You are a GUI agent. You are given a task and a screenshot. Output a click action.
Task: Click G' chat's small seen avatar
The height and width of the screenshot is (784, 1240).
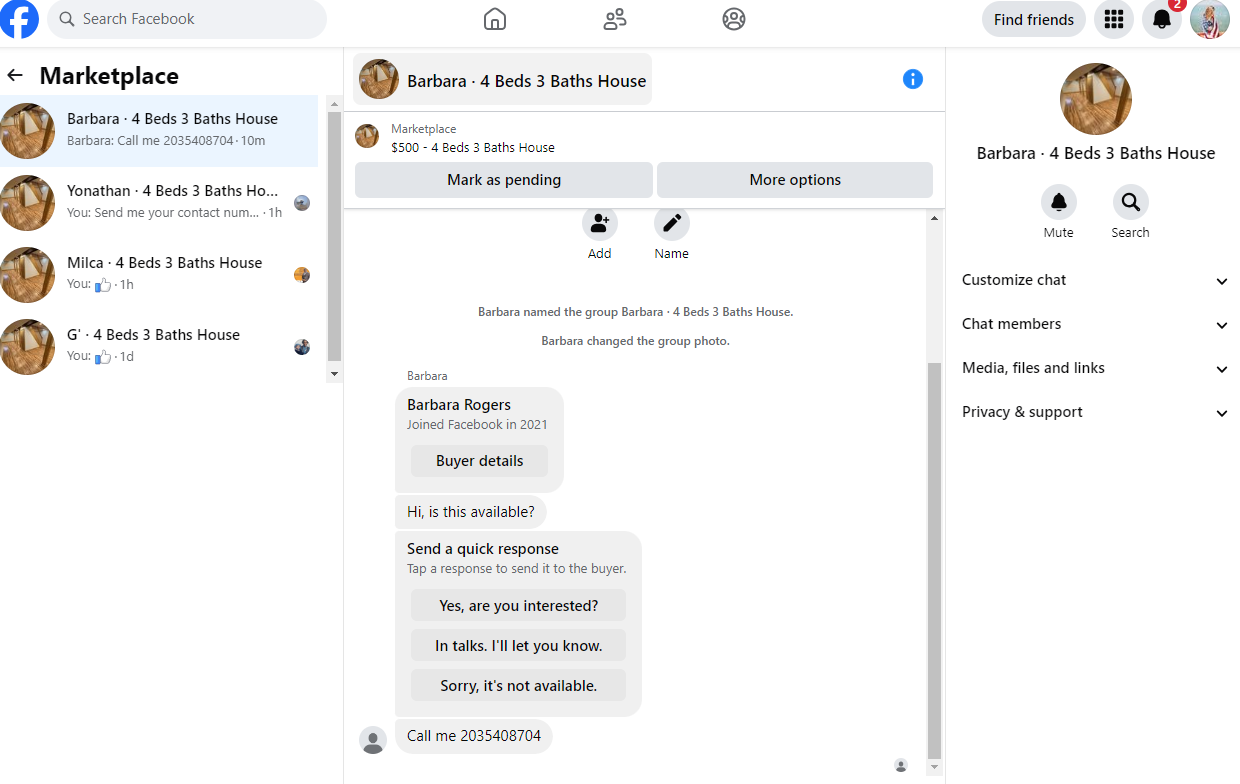point(302,347)
